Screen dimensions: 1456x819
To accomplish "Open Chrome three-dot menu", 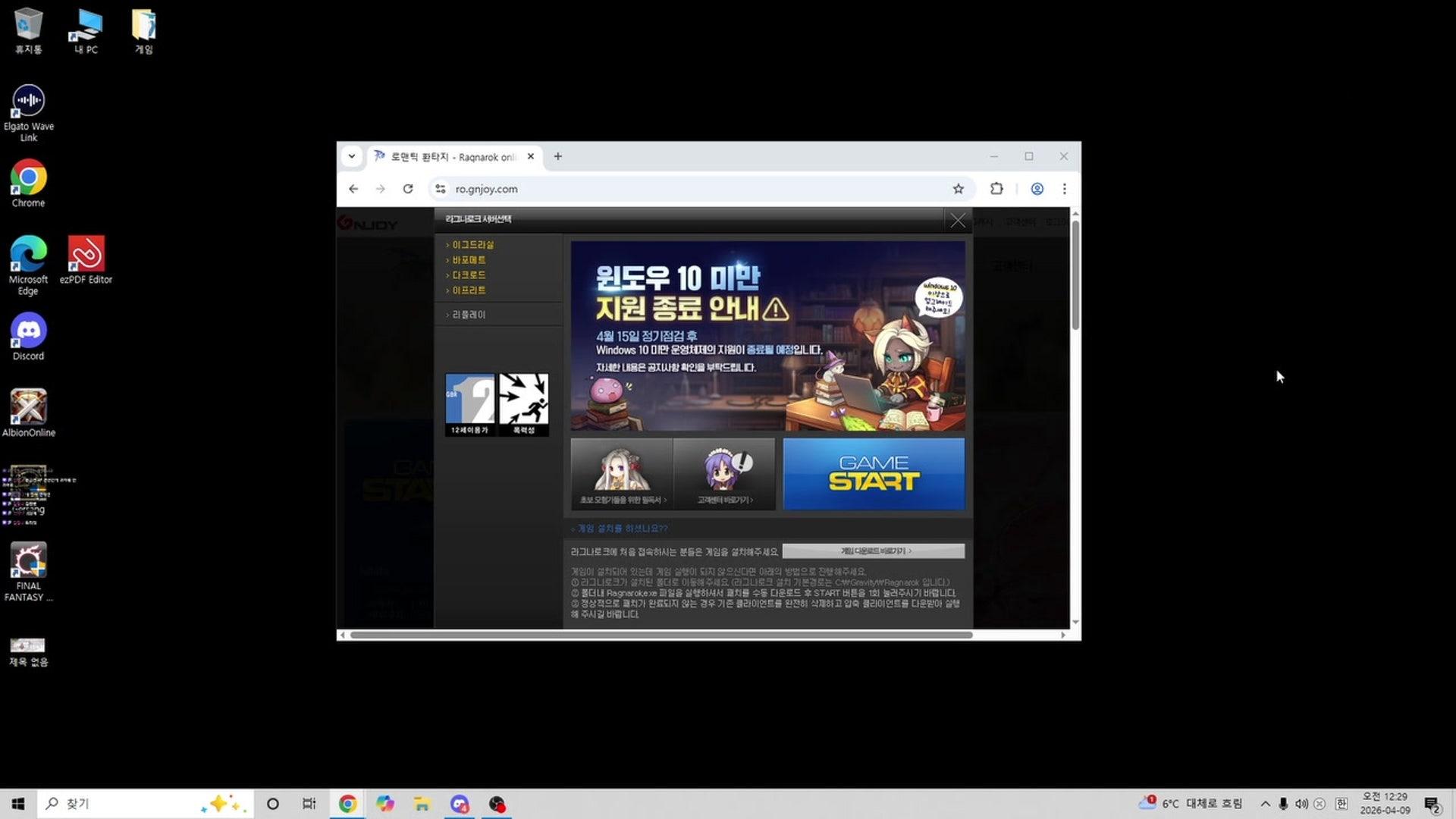I will coord(1065,189).
